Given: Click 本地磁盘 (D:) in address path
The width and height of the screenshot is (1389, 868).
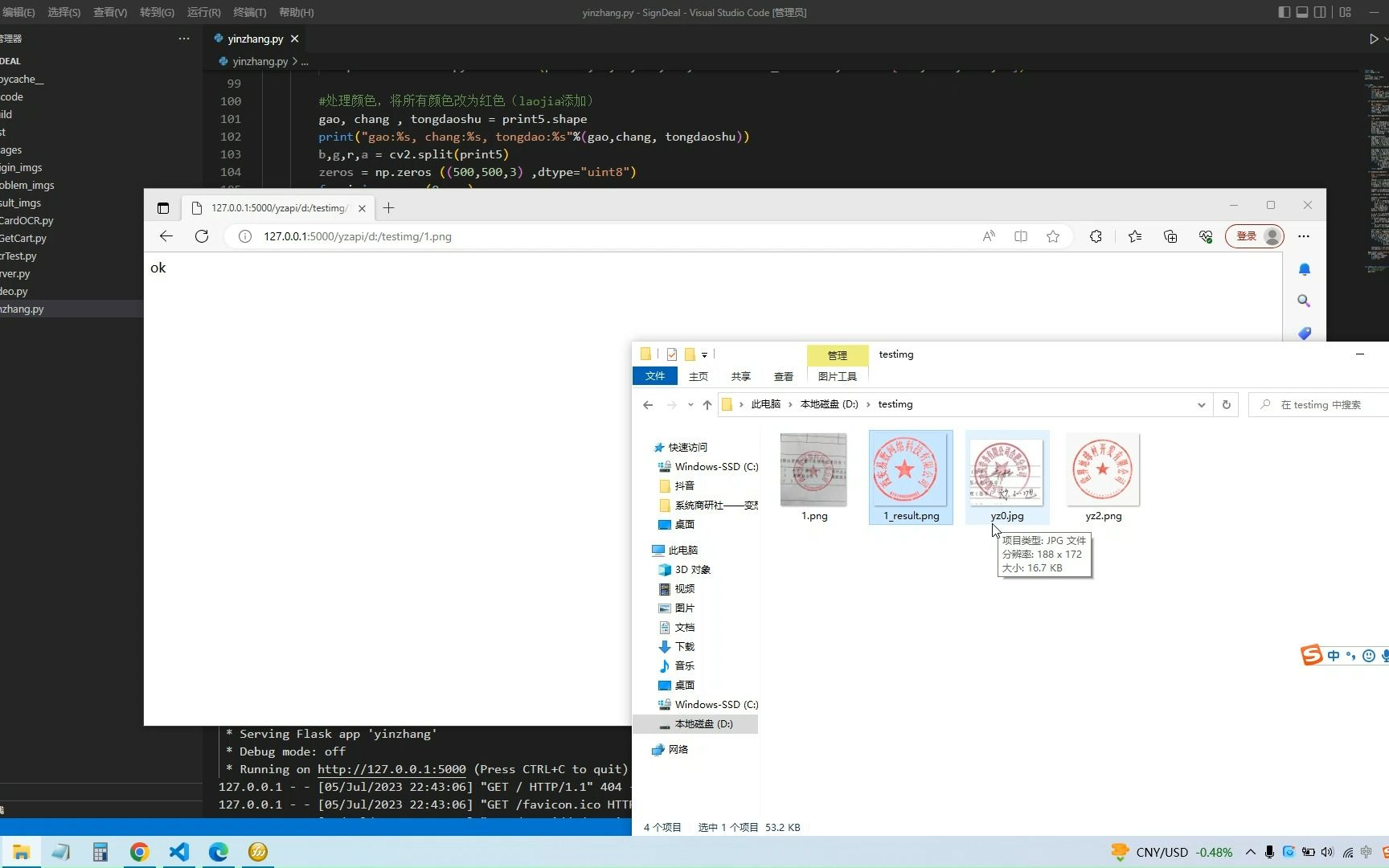Looking at the screenshot, I should click(830, 404).
